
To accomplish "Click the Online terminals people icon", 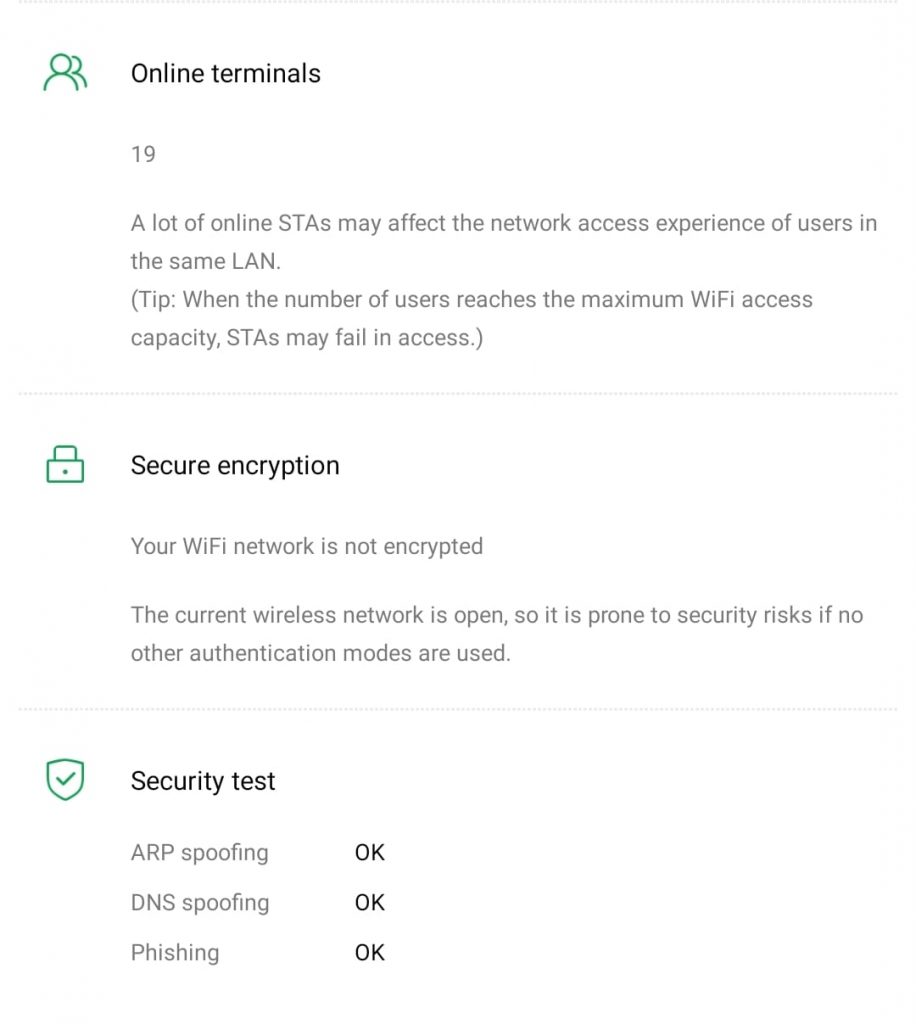I will [x=65, y=73].
